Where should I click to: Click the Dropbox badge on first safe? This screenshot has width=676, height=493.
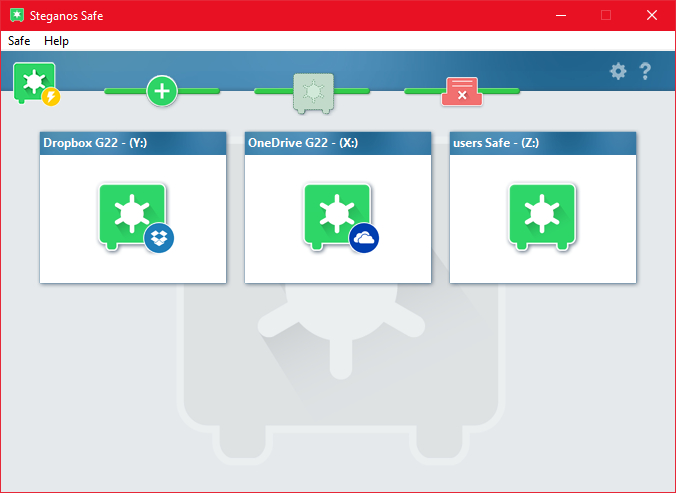point(159,238)
